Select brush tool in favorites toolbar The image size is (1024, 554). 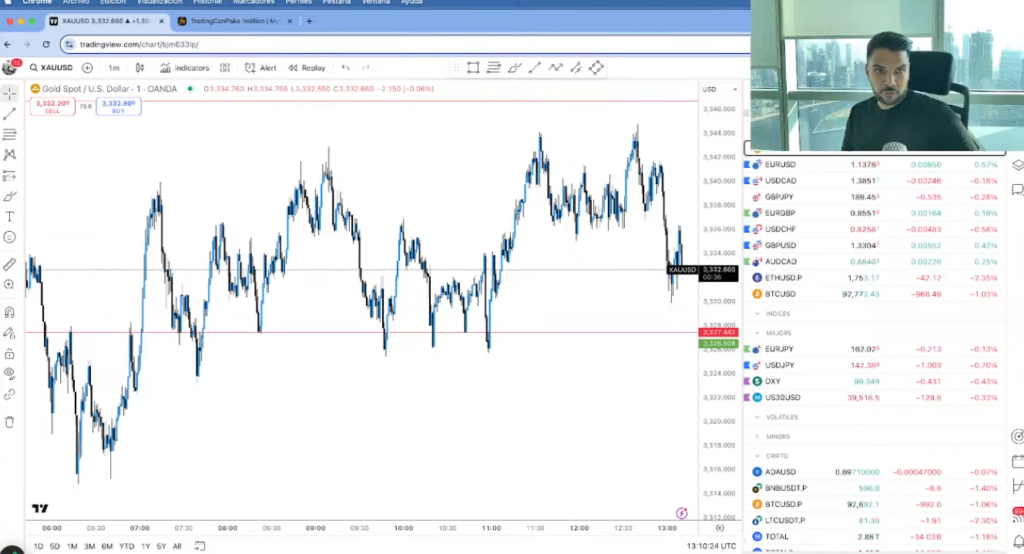[x=514, y=67]
